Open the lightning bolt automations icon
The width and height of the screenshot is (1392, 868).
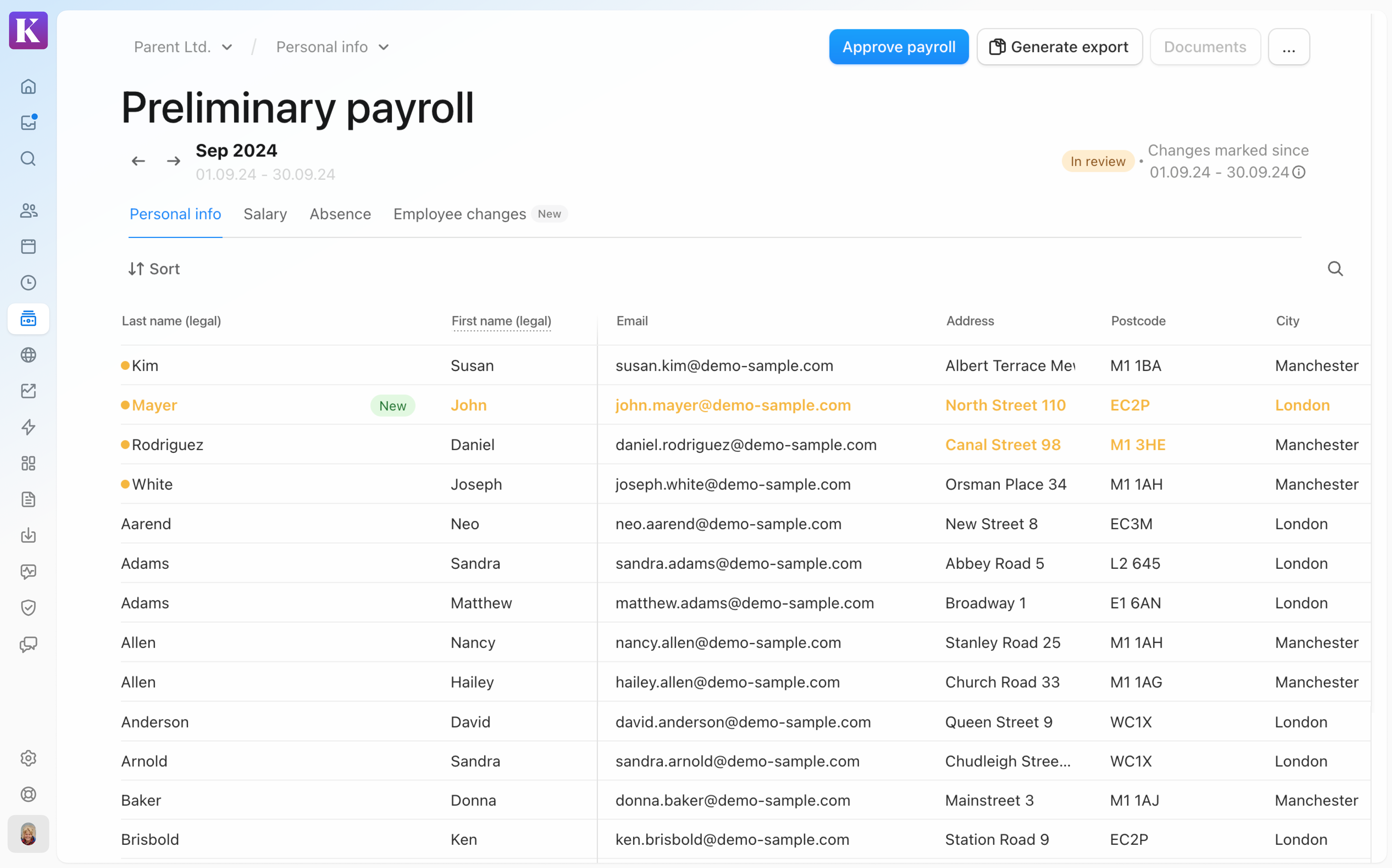pos(28,427)
